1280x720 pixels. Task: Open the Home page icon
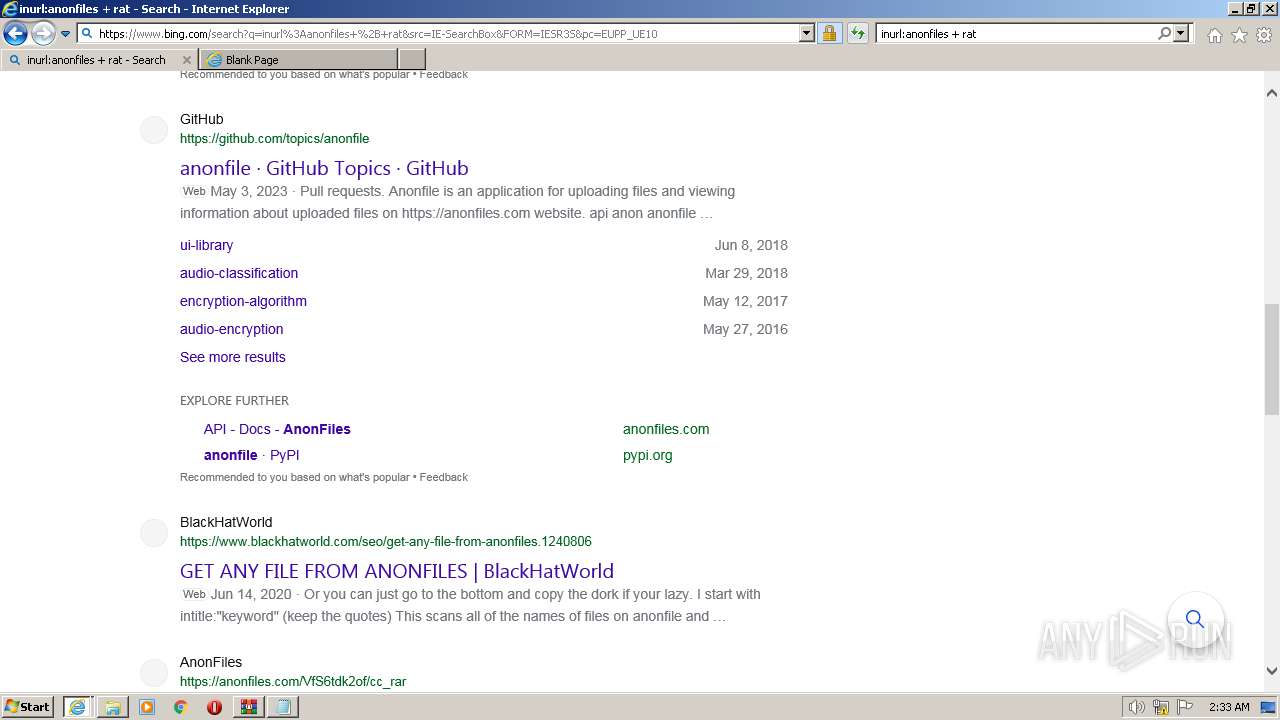tap(1214, 35)
